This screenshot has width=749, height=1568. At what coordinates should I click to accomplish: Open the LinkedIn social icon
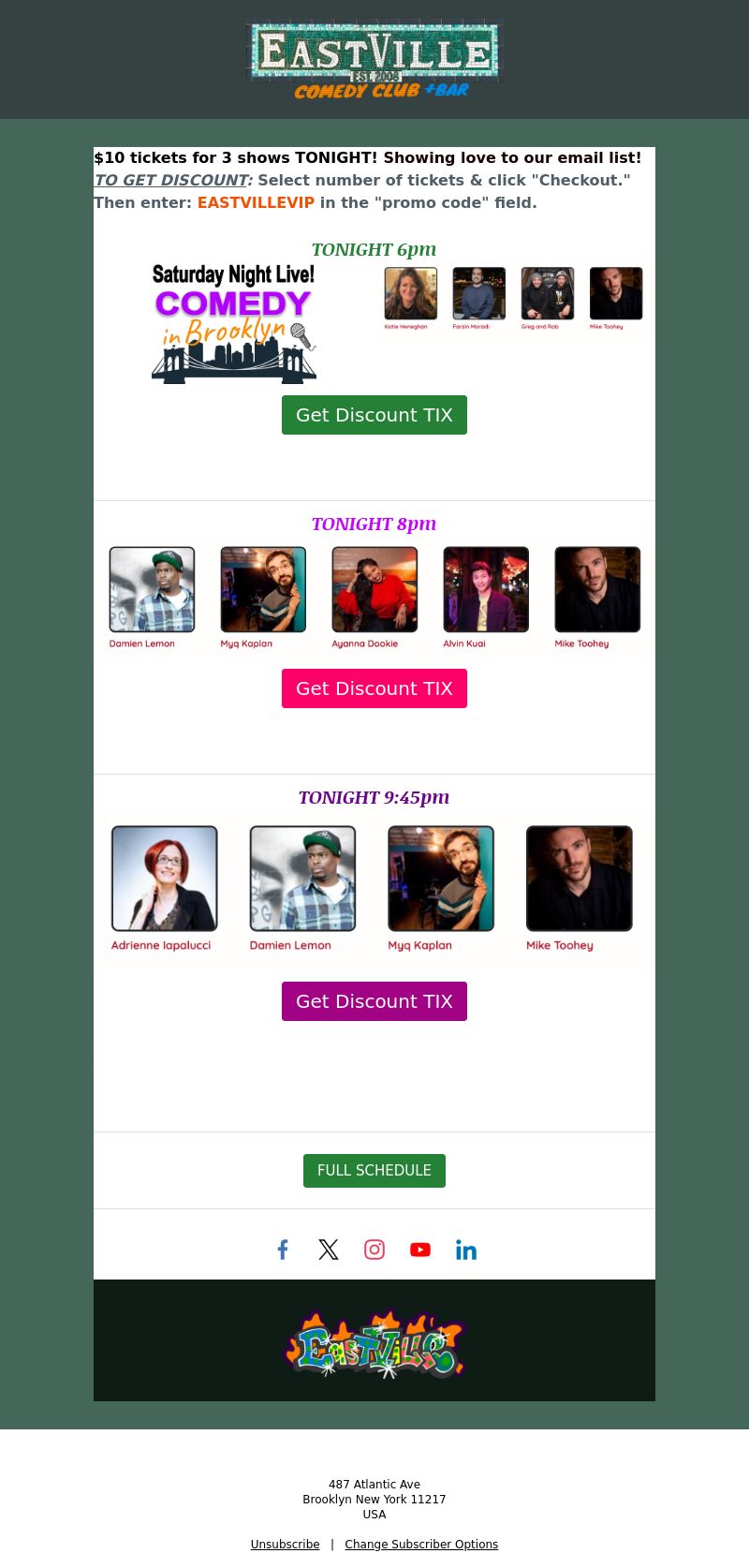466,1250
